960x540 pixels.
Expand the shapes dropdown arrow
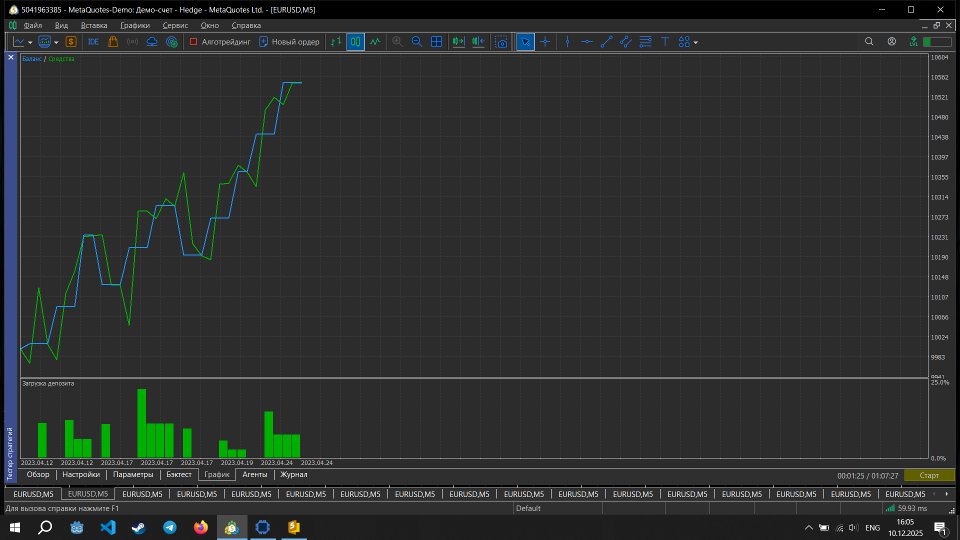(696, 42)
